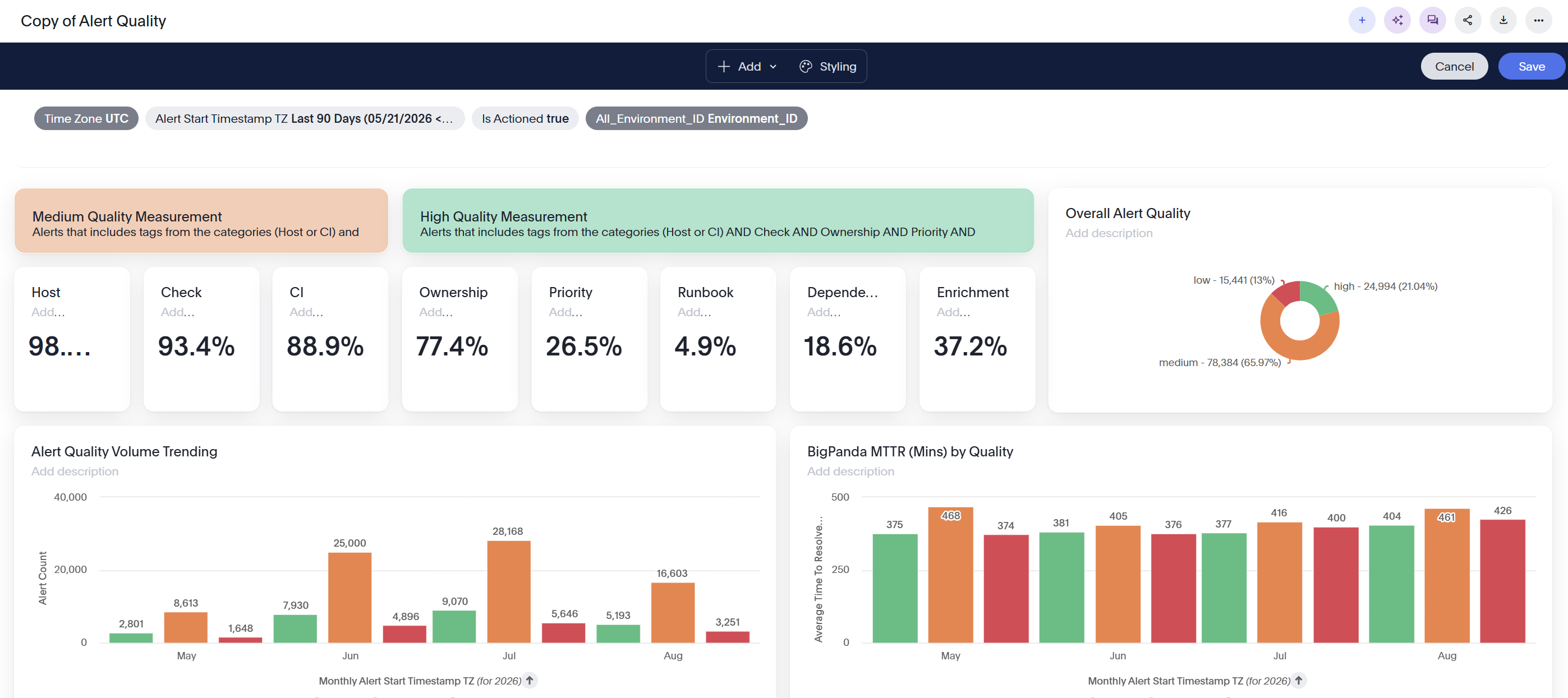Click the 25,000 orange bar for Jun

(350, 598)
